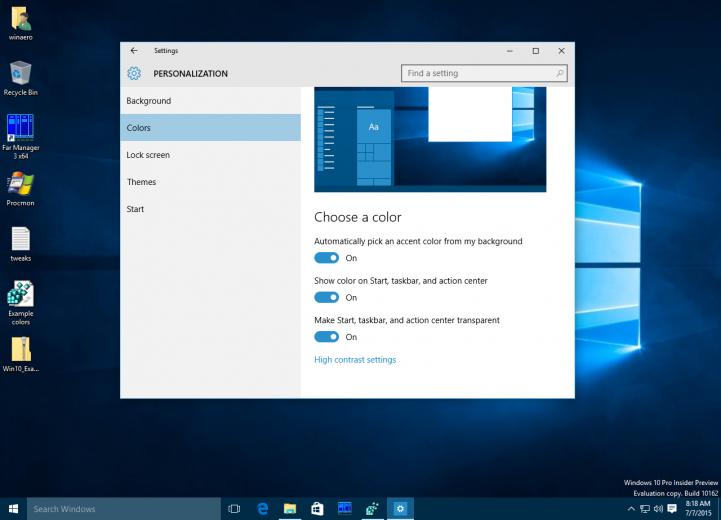Open Task View from the taskbar

234,509
